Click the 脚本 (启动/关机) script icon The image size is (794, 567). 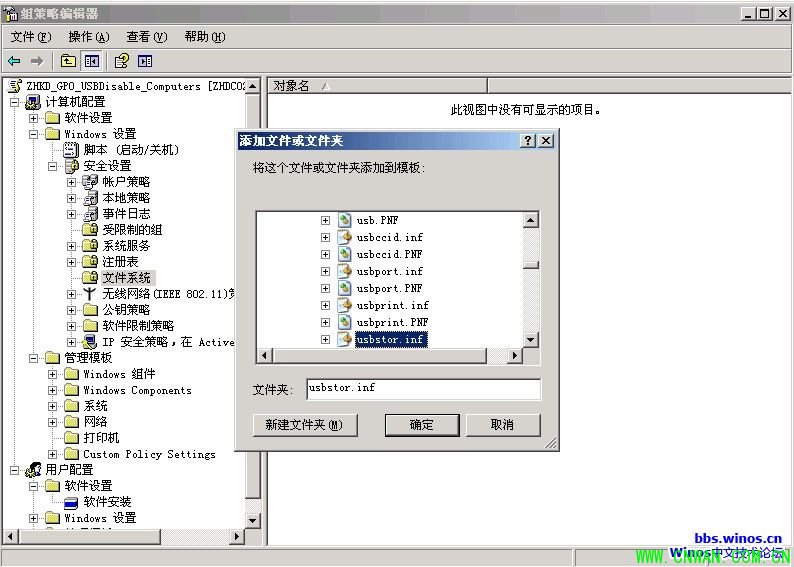[x=71, y=150]
